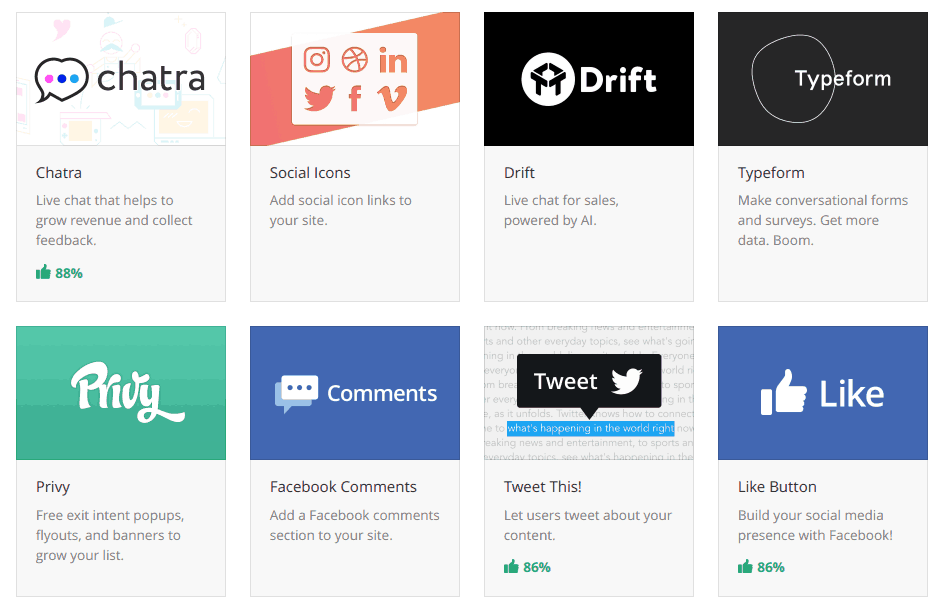This screenshot has height=611, width=947.
Task: Click the Facebook thumbs-up icon on Like banner
Action: point(783,392)
